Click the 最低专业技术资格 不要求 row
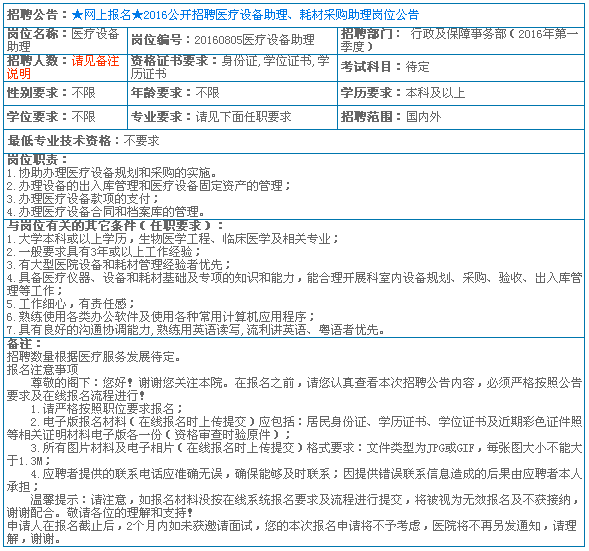This screenshot has width=589, height=551. tap(294, 141)
